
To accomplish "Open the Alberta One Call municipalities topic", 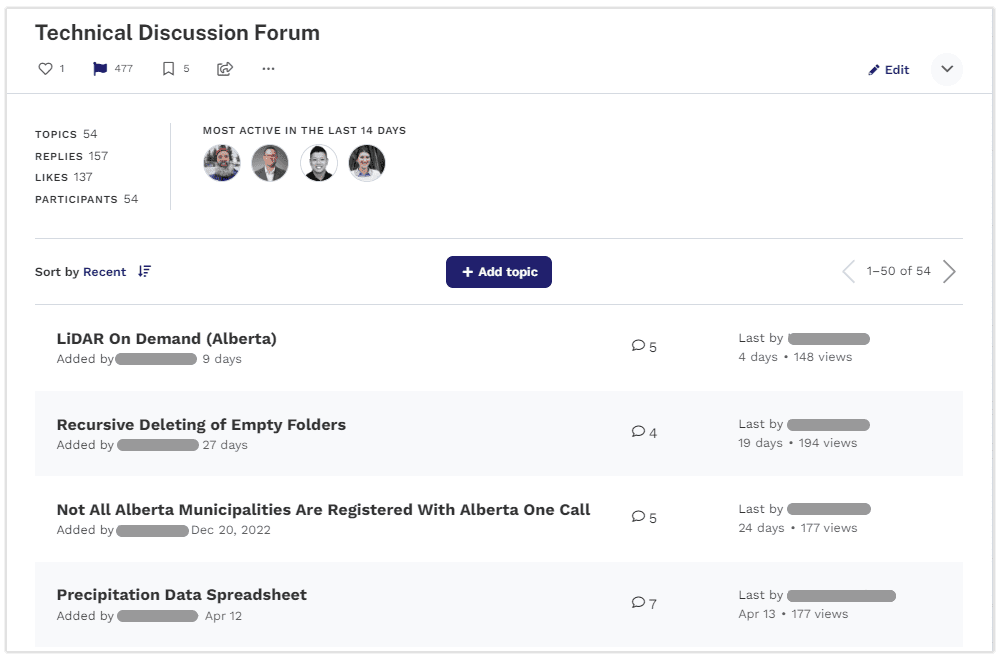I will point(323,510).
